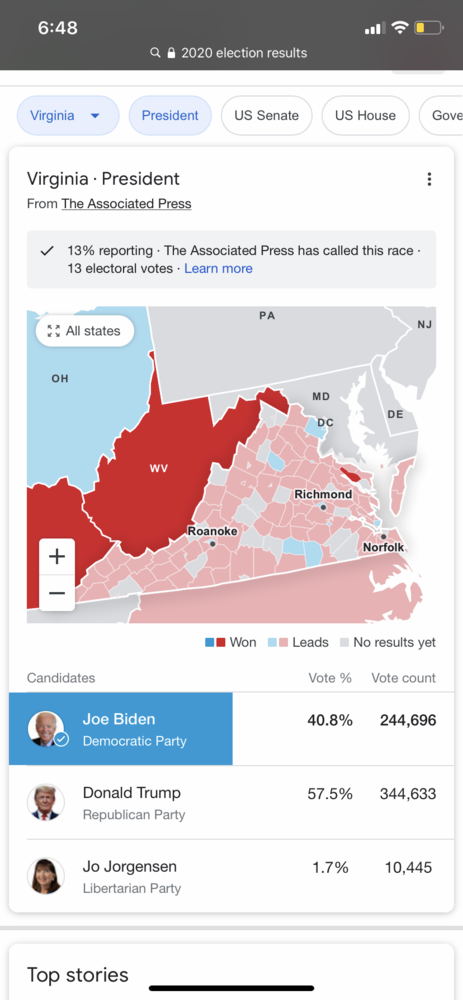Select the President filter chip
This screenshot has height=1000, width=463.
point(170,115)
